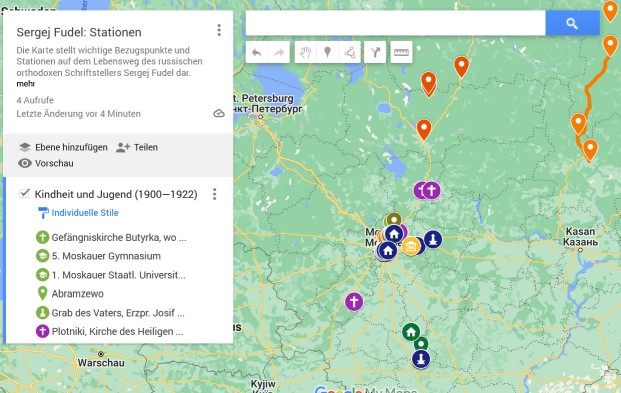The width and height of the screenshot is (621, 393).
Task: Click Ebene hinzufügen
Action: click(63, 147)
